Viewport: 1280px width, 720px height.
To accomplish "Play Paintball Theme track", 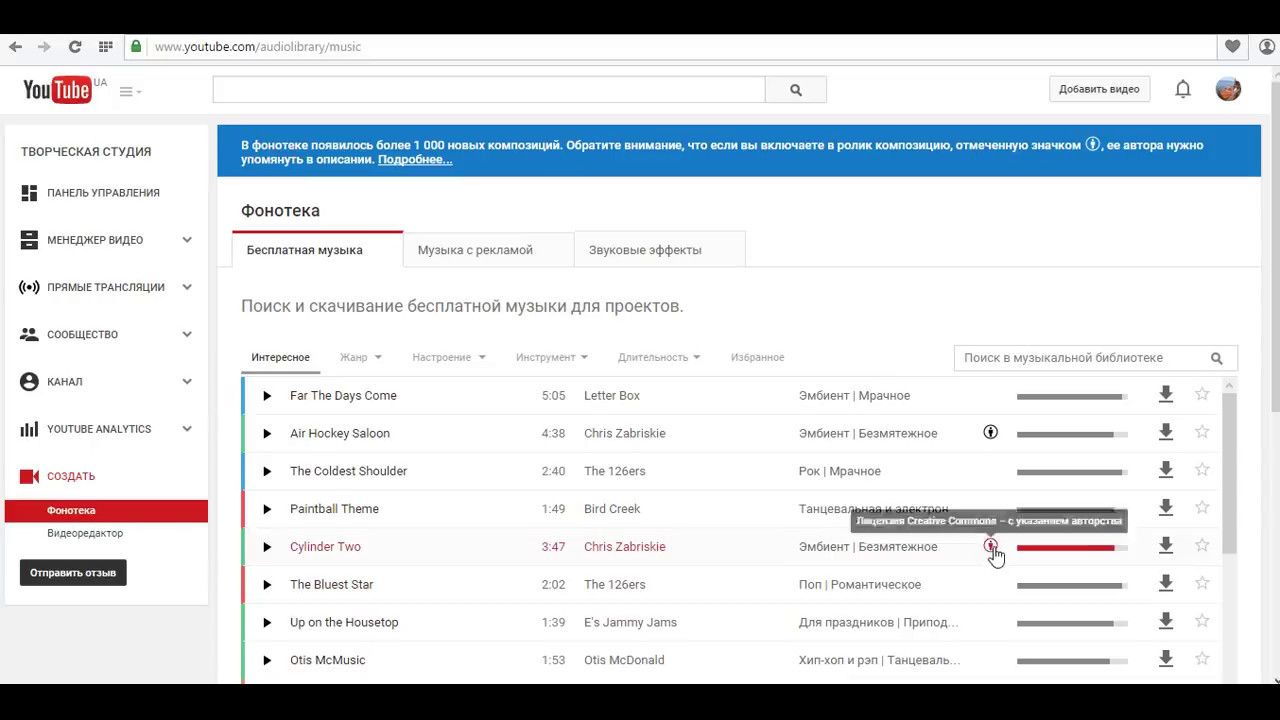I will click(267, 509).
